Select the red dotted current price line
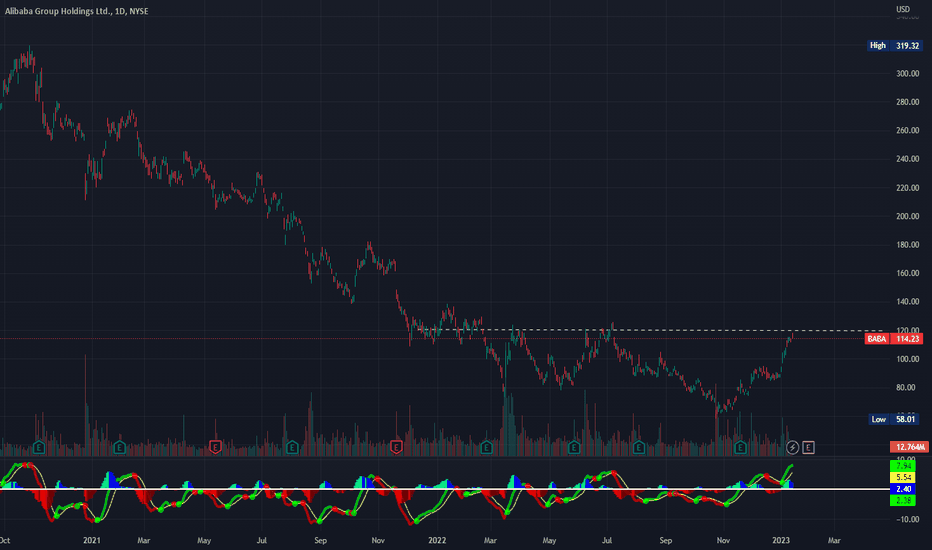Screen dimensions: 932x550 pos(431,339)
